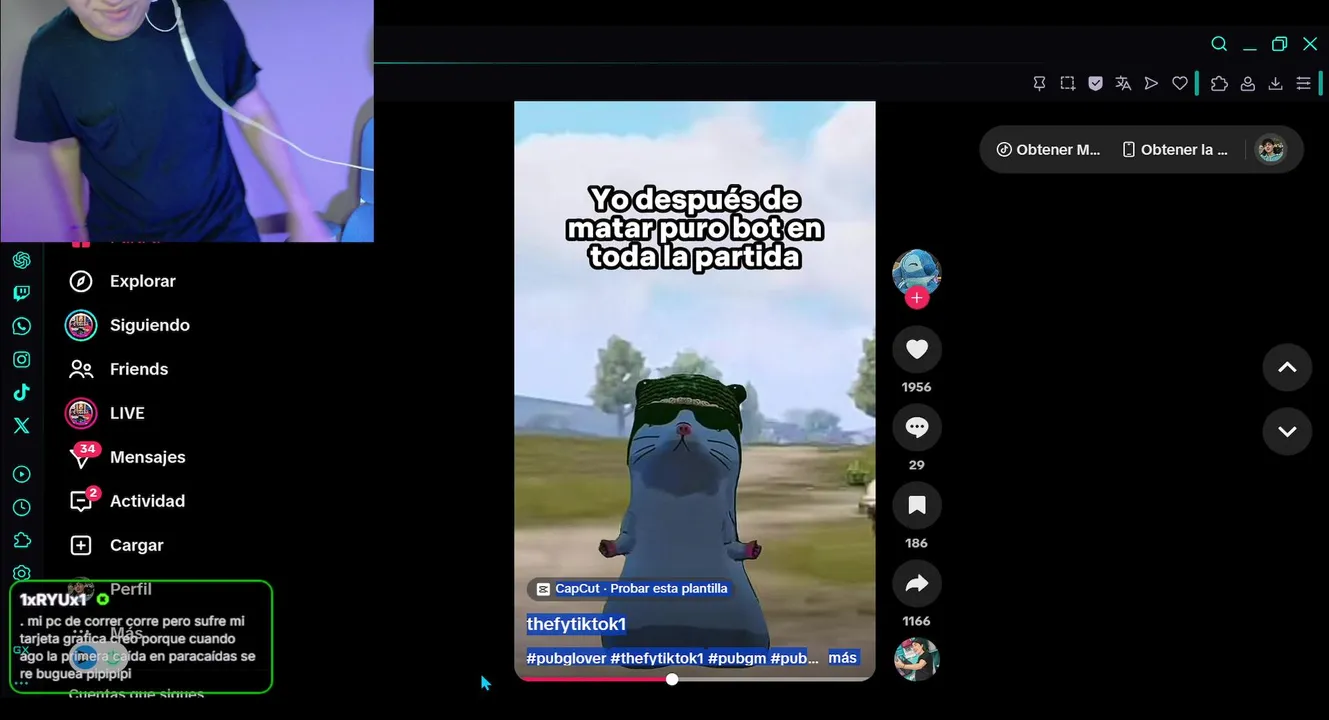Click the video progress bar handle
Screen dimensions: 1329x720
tap(672, 679)
